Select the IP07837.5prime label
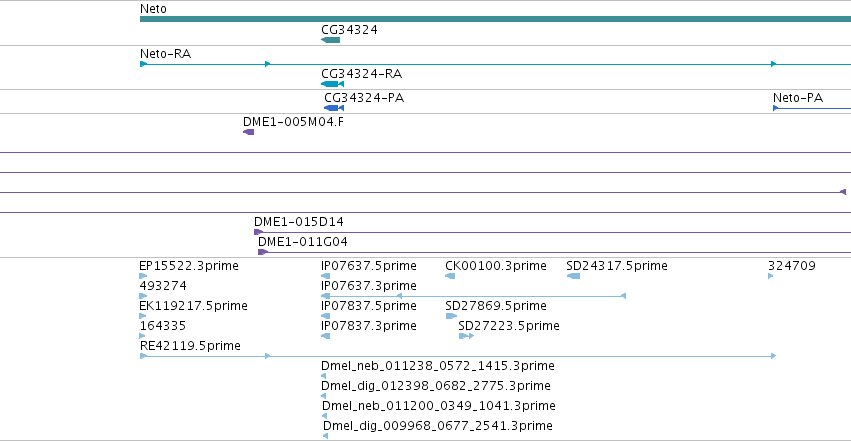Screen dimensions: 851x441 click(369, 305)
